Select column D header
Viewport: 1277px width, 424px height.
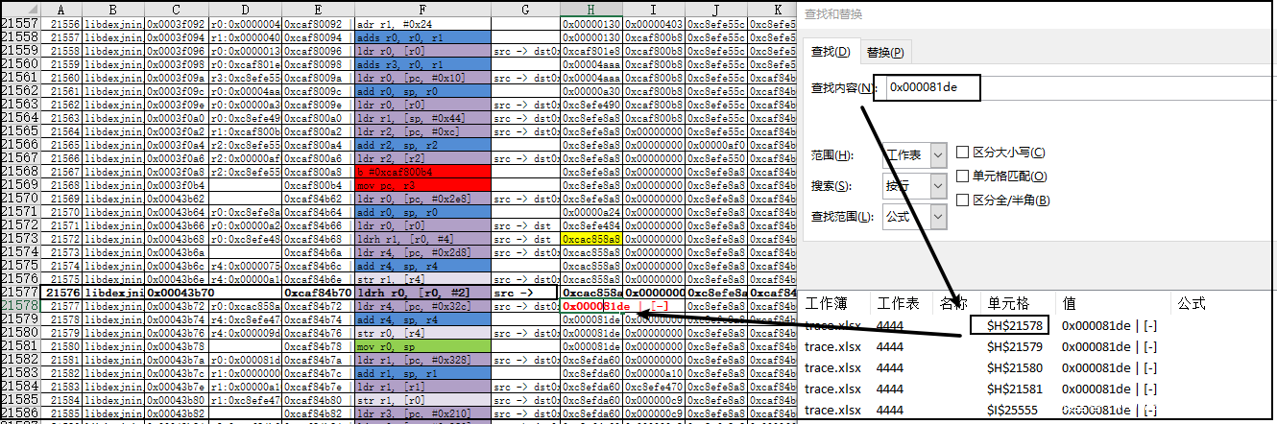[x=245, y=9]
